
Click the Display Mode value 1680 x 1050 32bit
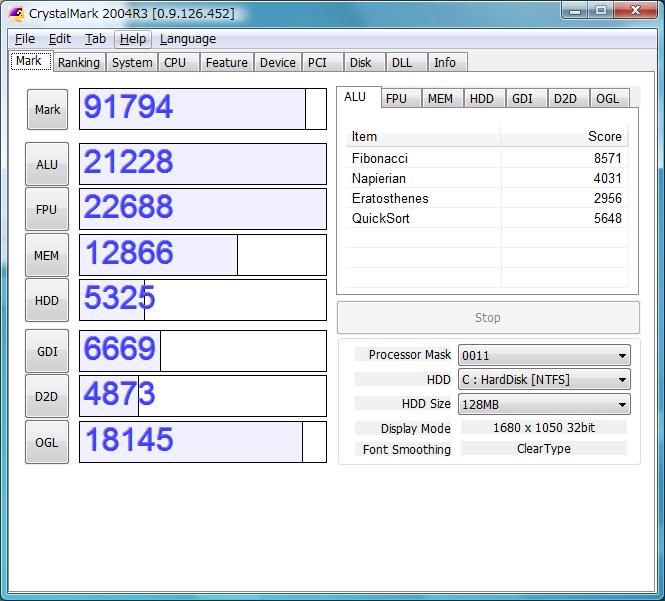click(544, 428)
